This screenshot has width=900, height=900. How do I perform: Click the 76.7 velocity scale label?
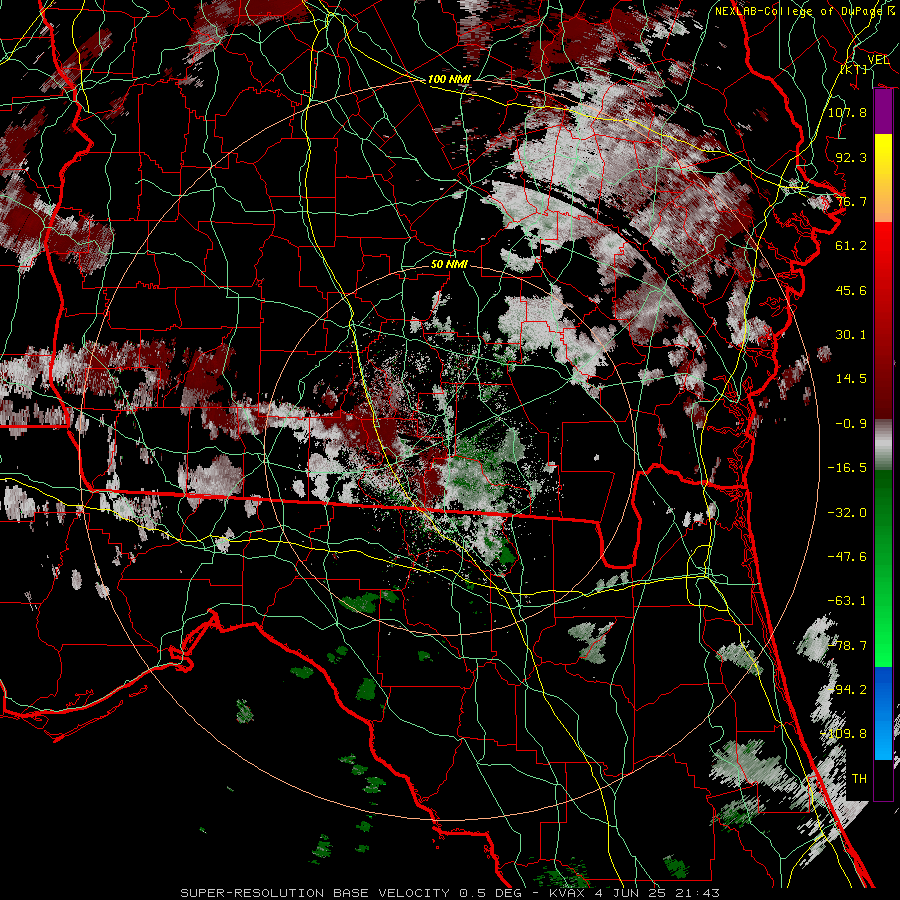click(x=851, y=201)
